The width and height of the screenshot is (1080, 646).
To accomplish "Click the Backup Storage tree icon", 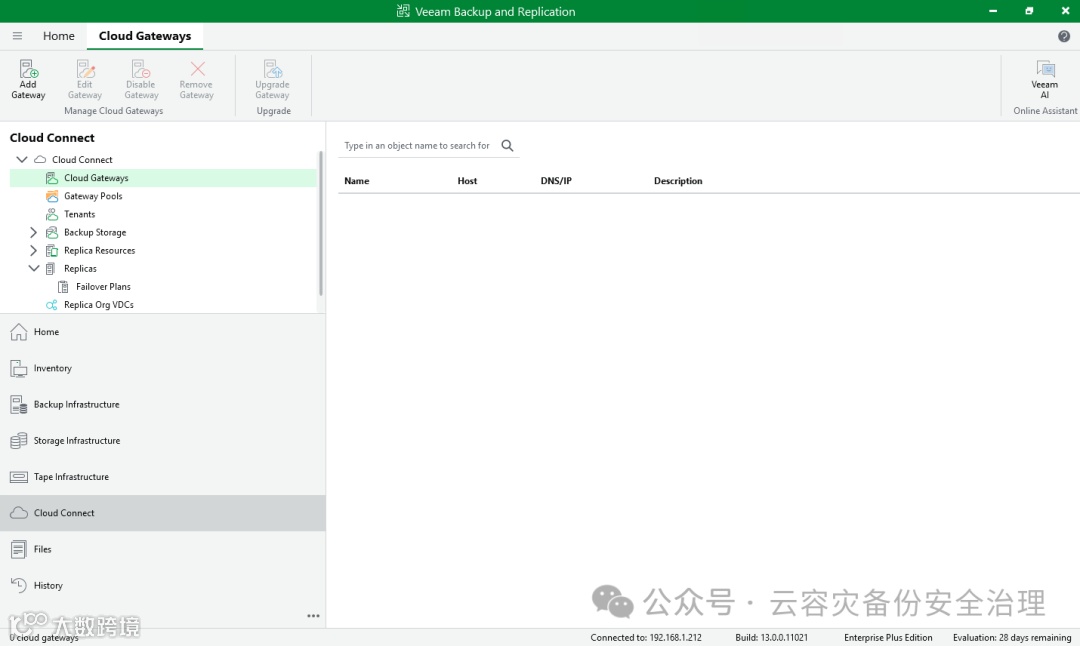I will (x=52, y=232).
